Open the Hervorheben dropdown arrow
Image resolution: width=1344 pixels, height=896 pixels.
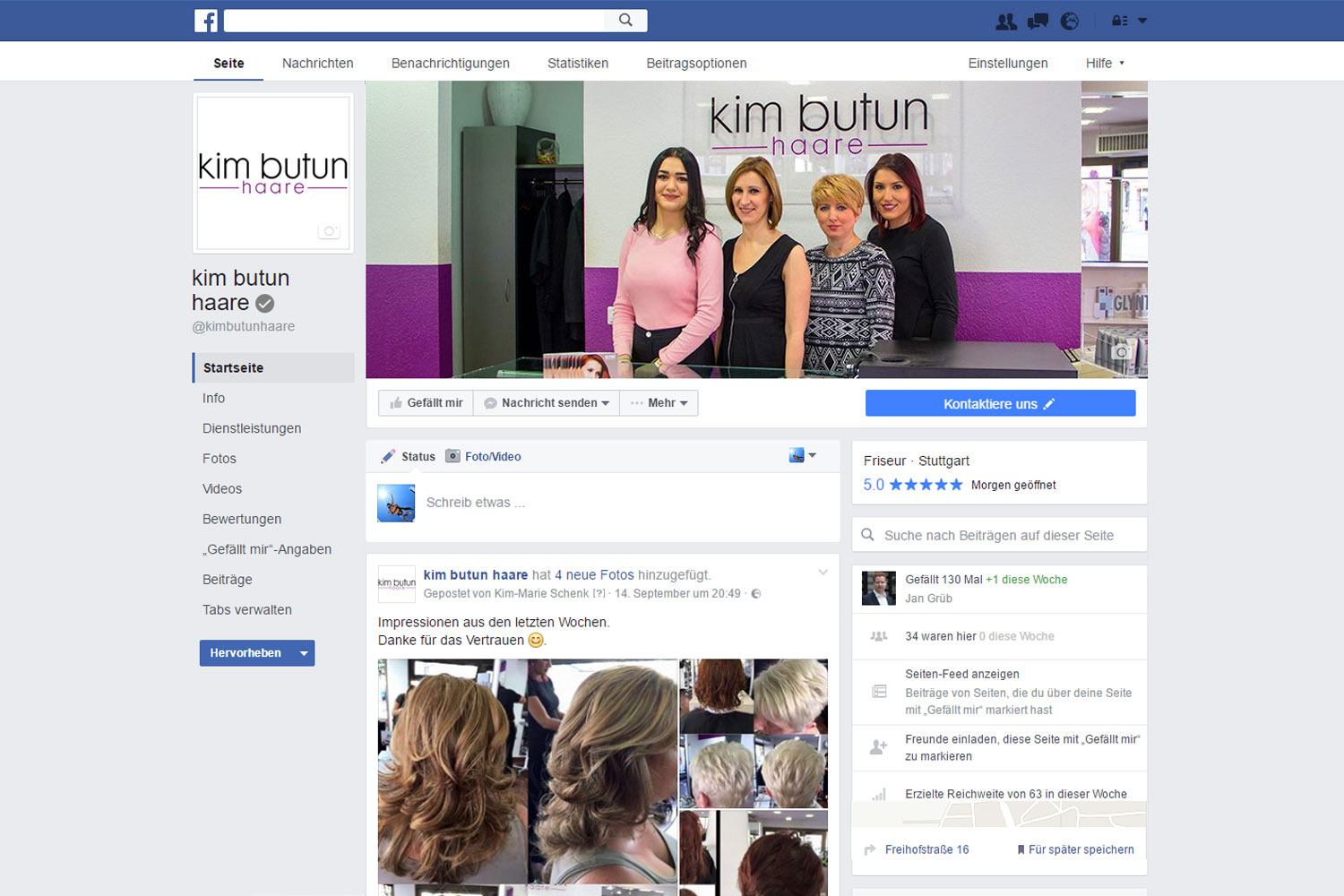tap(304, 653)
